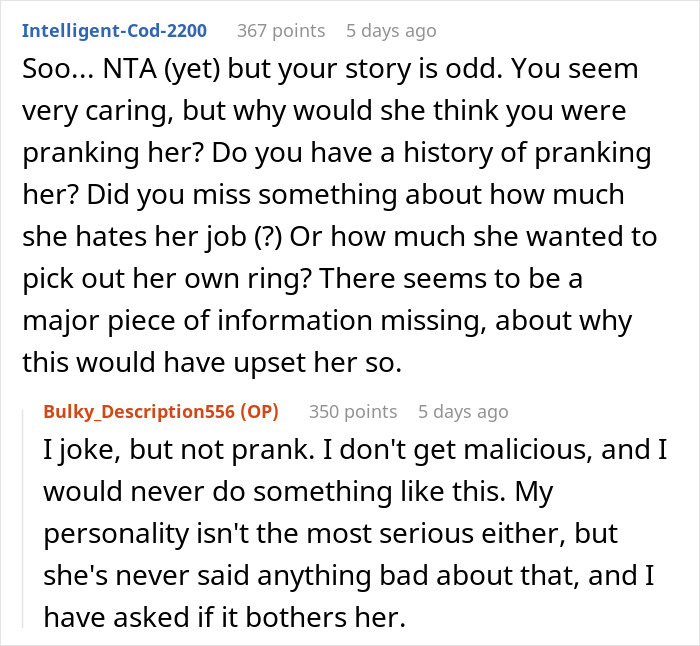The height and width of the screenshot is (646, 700).
Task: Click the 367 points score
Action: coord(281,31)
